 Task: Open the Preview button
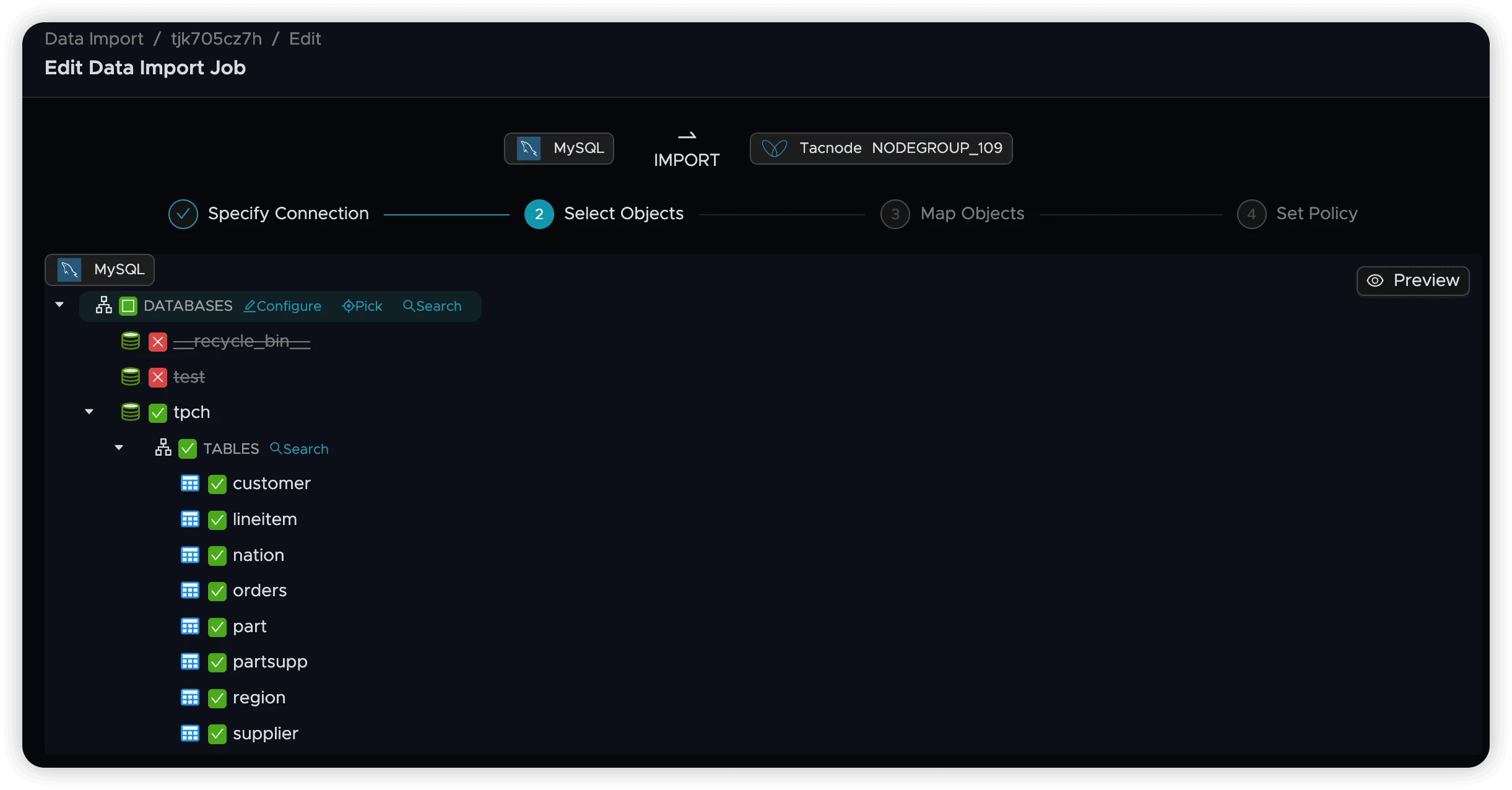click(x=1413, y=281)
